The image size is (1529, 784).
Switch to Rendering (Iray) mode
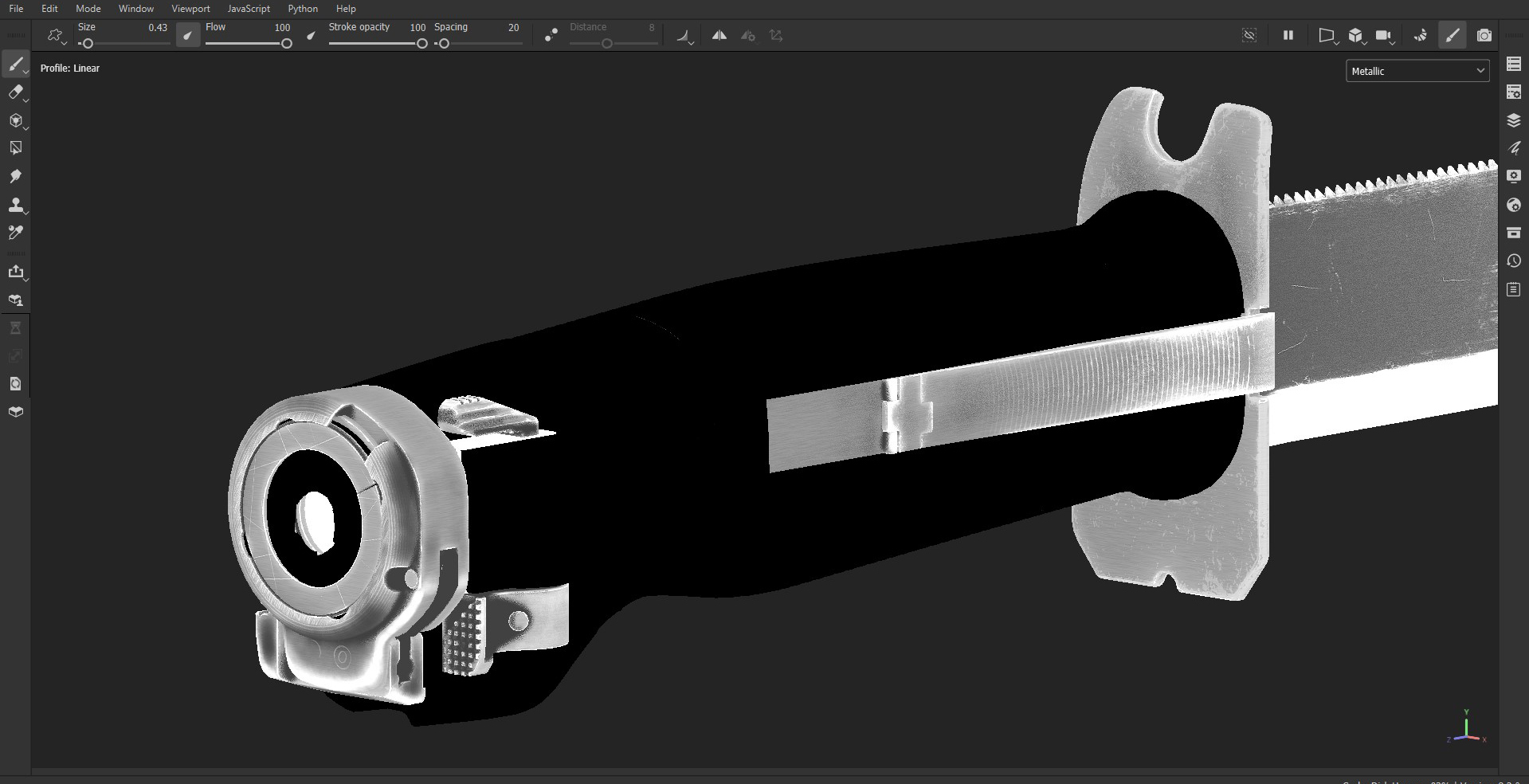[x=1420, y=36]
